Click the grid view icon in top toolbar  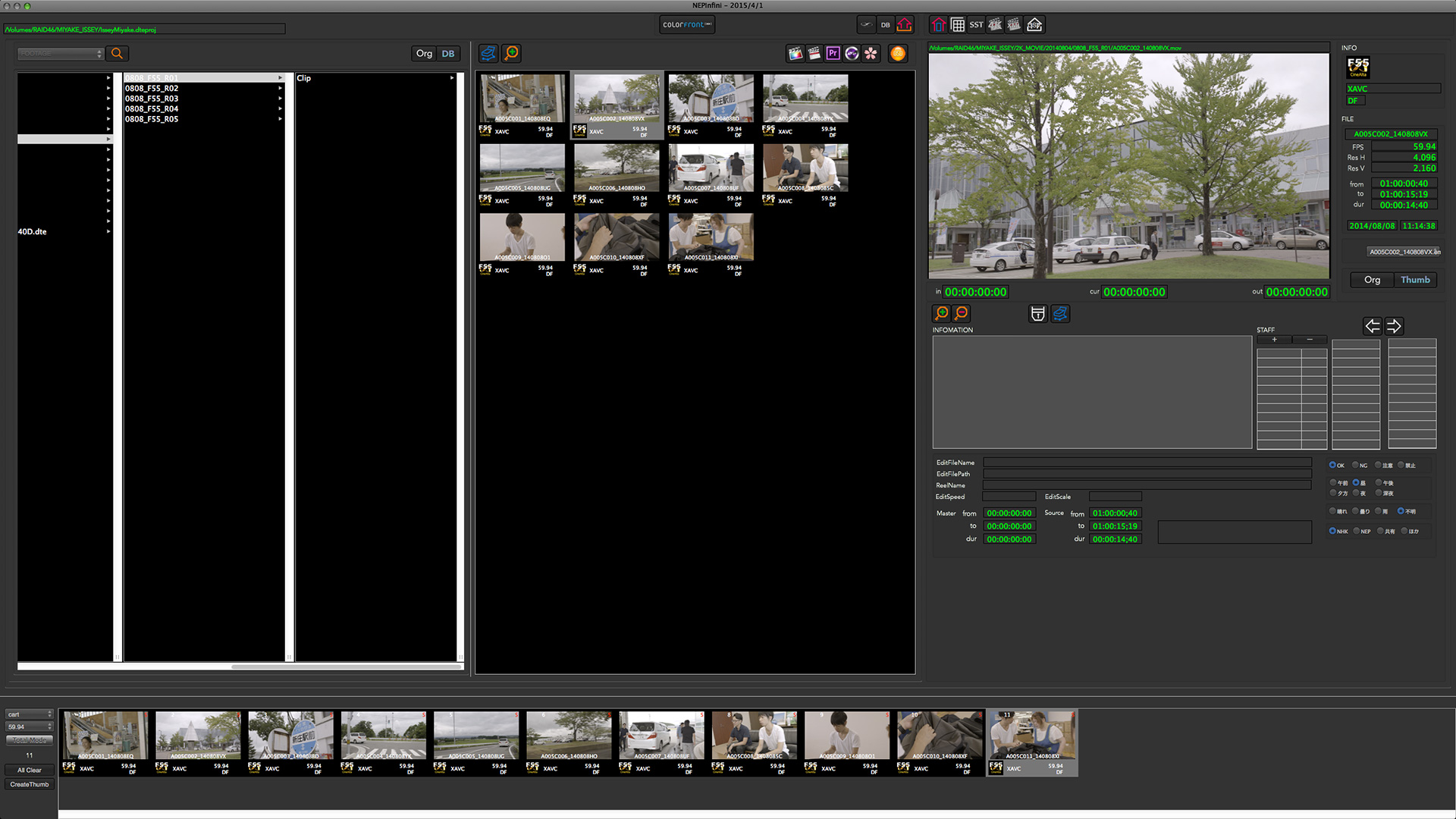coord(958,25)
